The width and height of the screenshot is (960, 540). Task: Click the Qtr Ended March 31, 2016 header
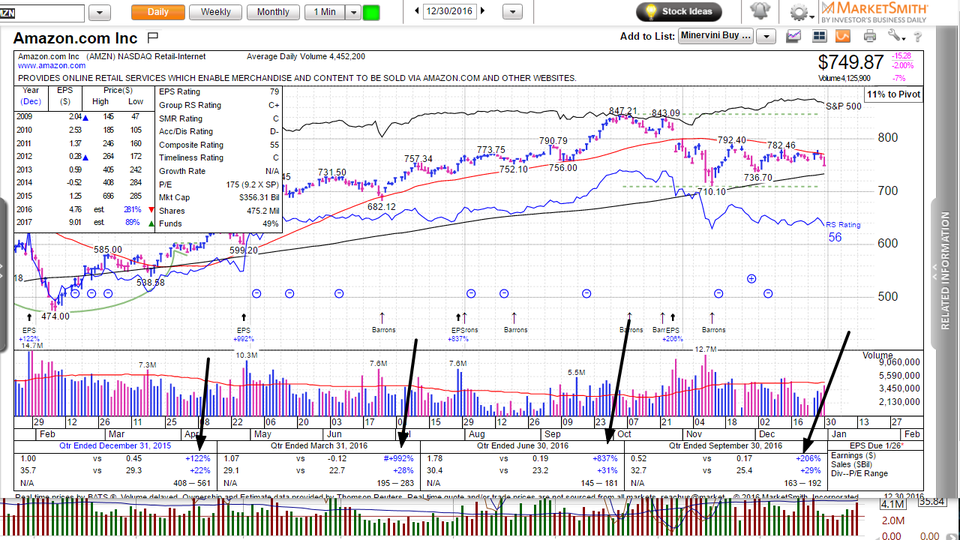(319, 446)
